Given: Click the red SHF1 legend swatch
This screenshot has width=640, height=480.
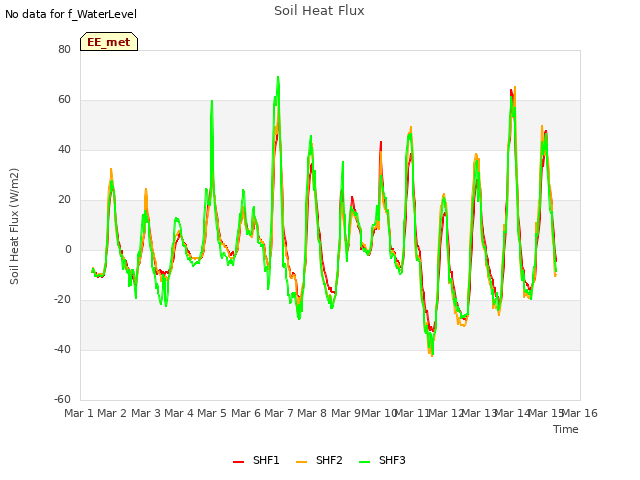Looking at the screenshot, I should pyautogui.click(x=238, y=462).
